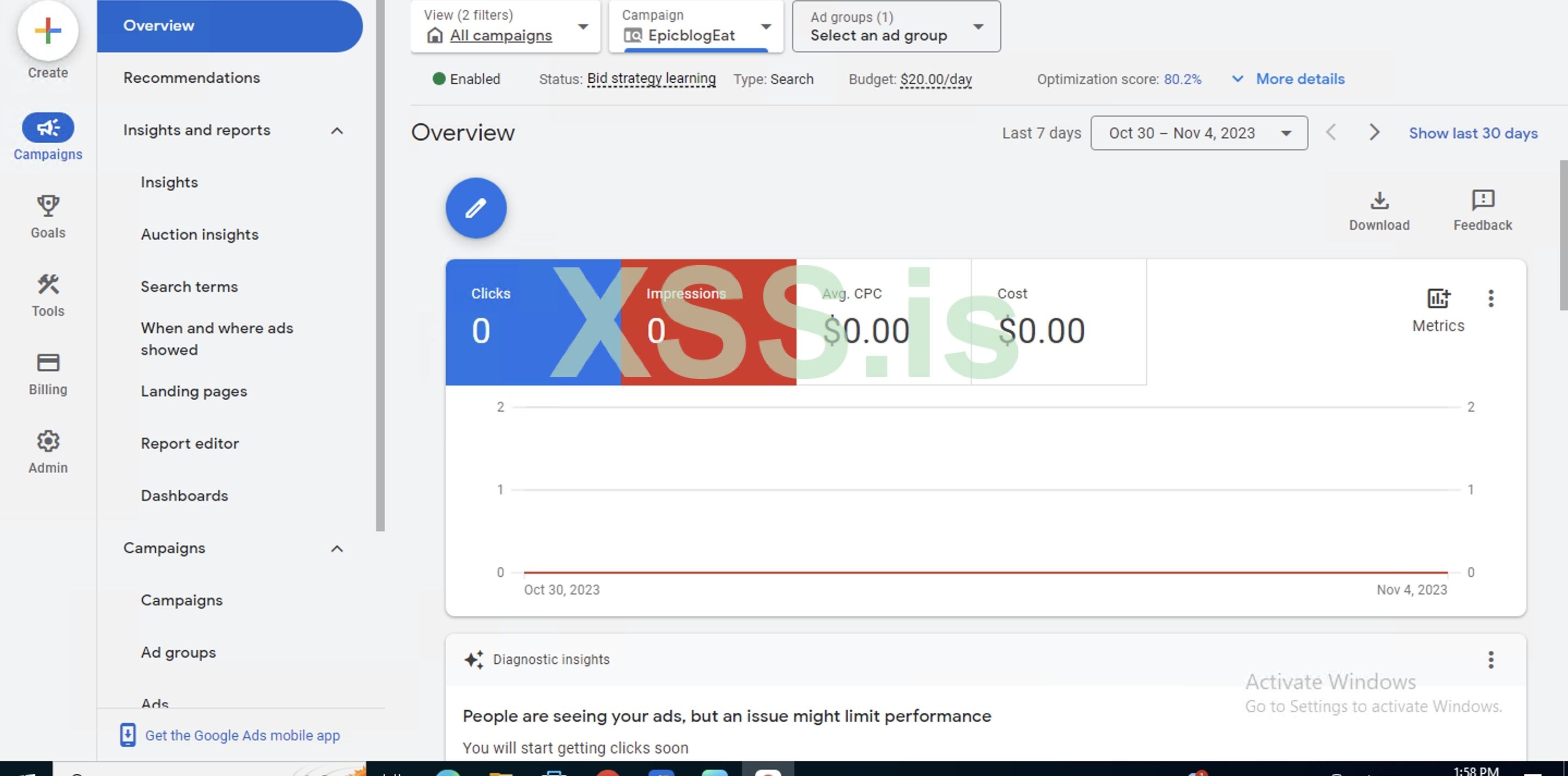The image size is (1568, 776).
Task: Open the Diagnostic insights three-dot menu
Action: point(1490,659)
